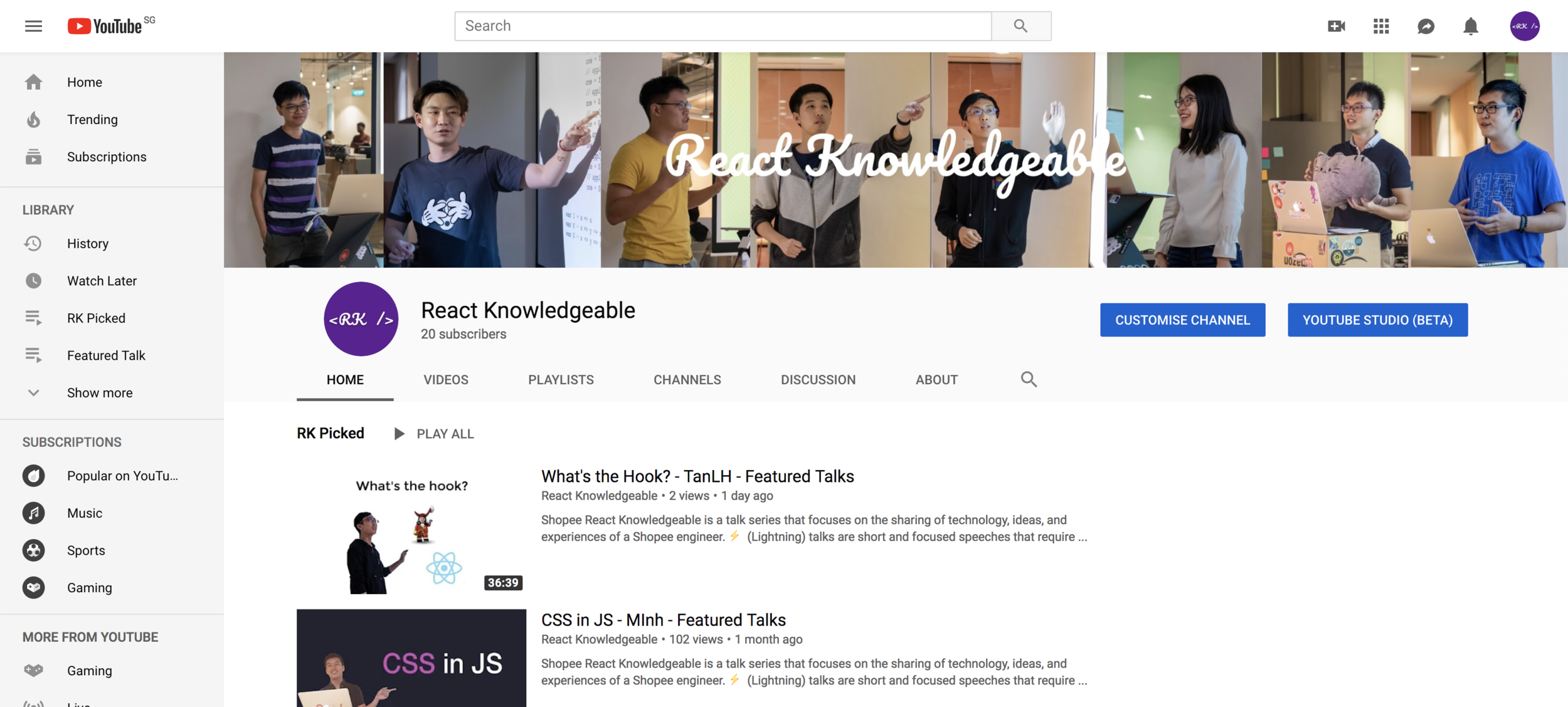1568x707 pixels.
Task: Click the create video camera icon
Action: coord(1336,26)
